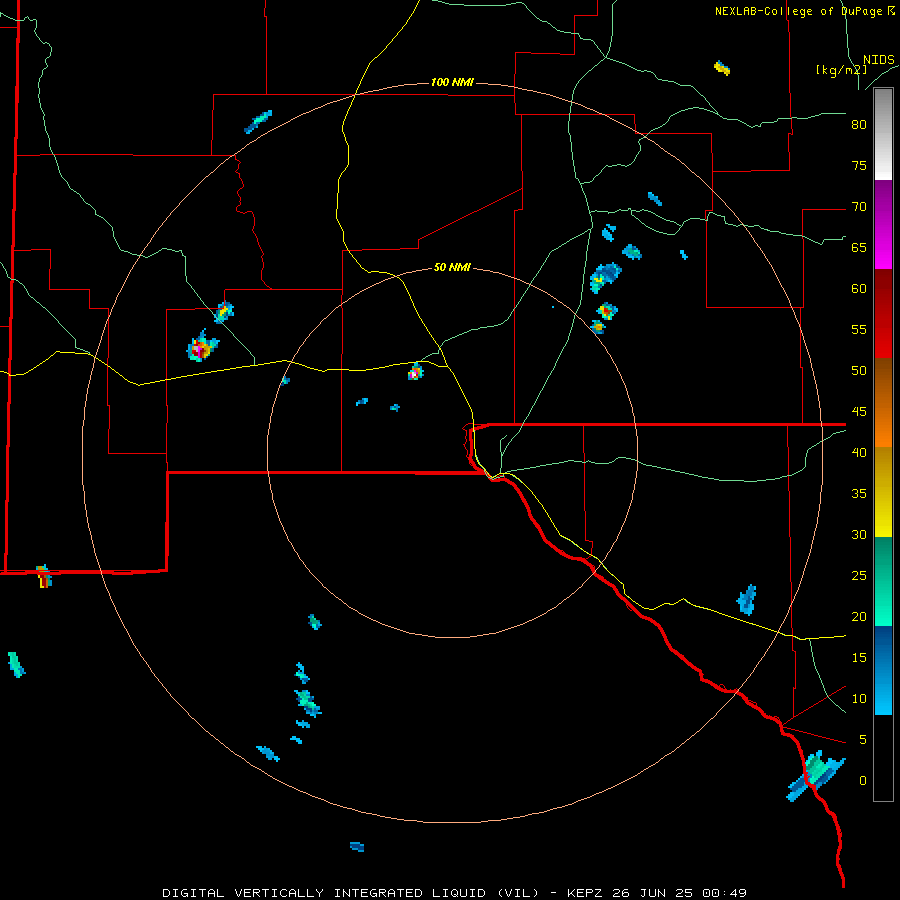Click the 60 value on the color scale
The width and height of the screenshot is (900, 900).
pos(859,289)
